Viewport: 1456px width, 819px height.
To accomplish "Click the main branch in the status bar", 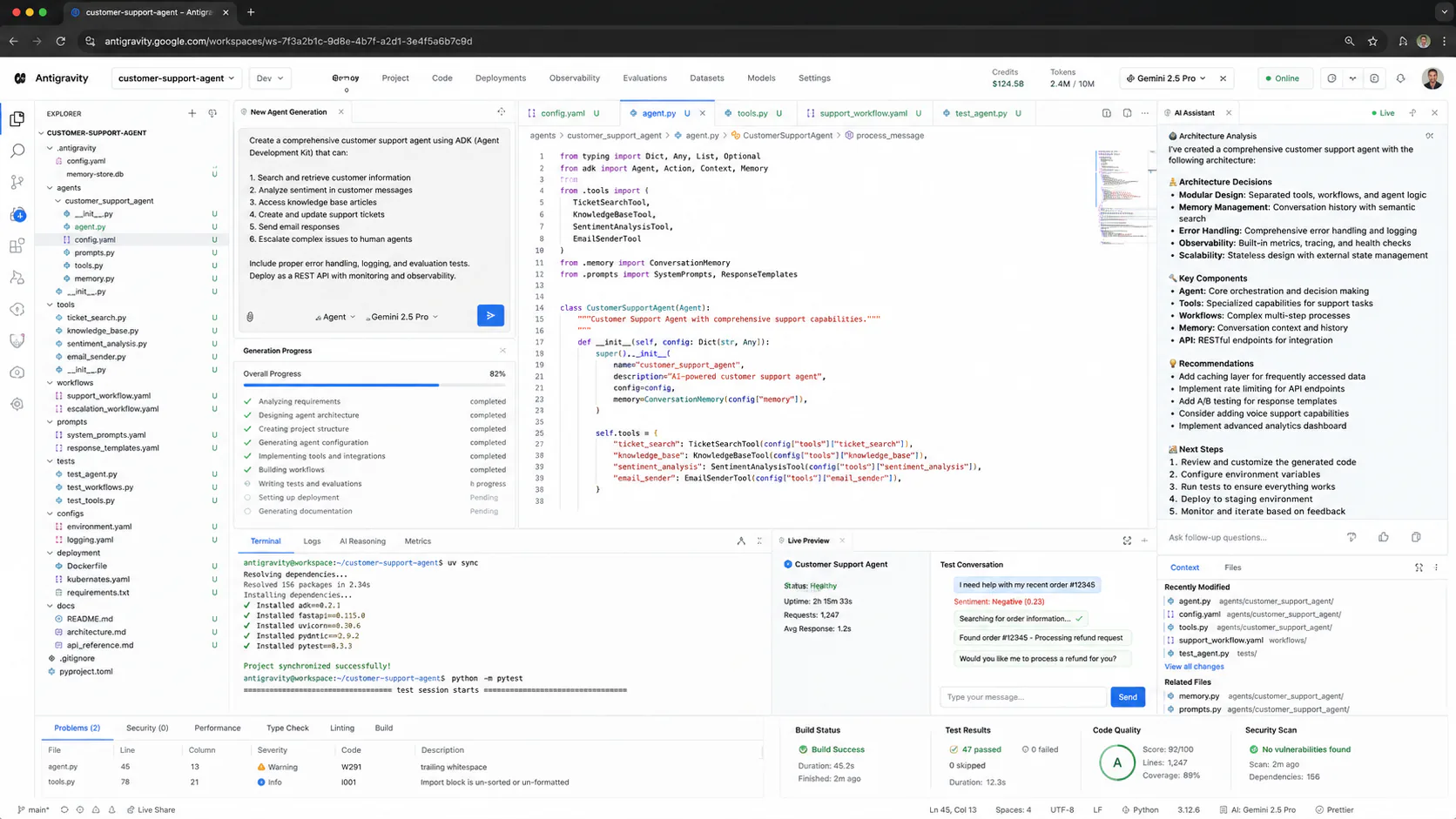I will pos(34,809).
